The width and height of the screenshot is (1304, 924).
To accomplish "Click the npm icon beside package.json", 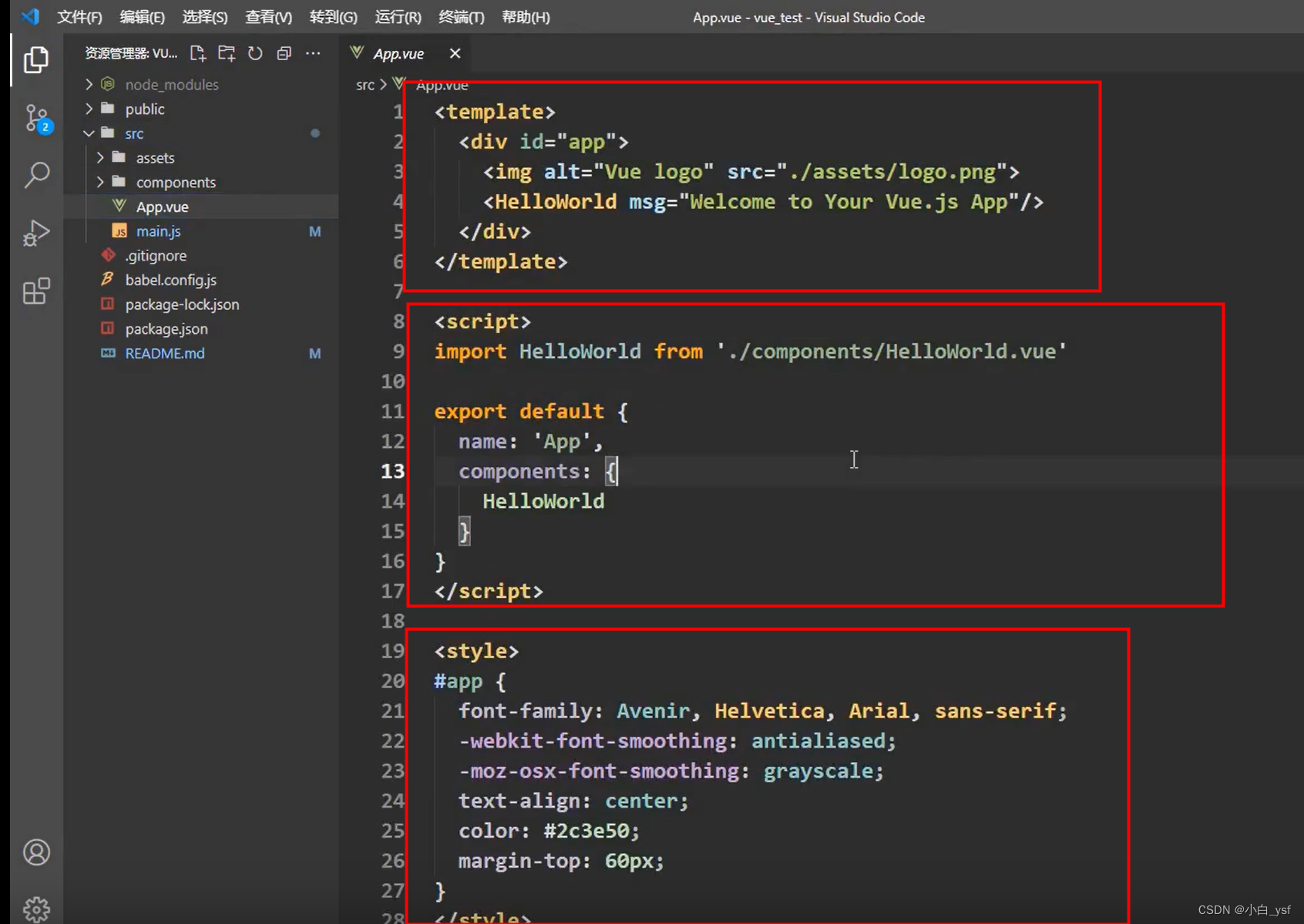I will pos(108,328).
